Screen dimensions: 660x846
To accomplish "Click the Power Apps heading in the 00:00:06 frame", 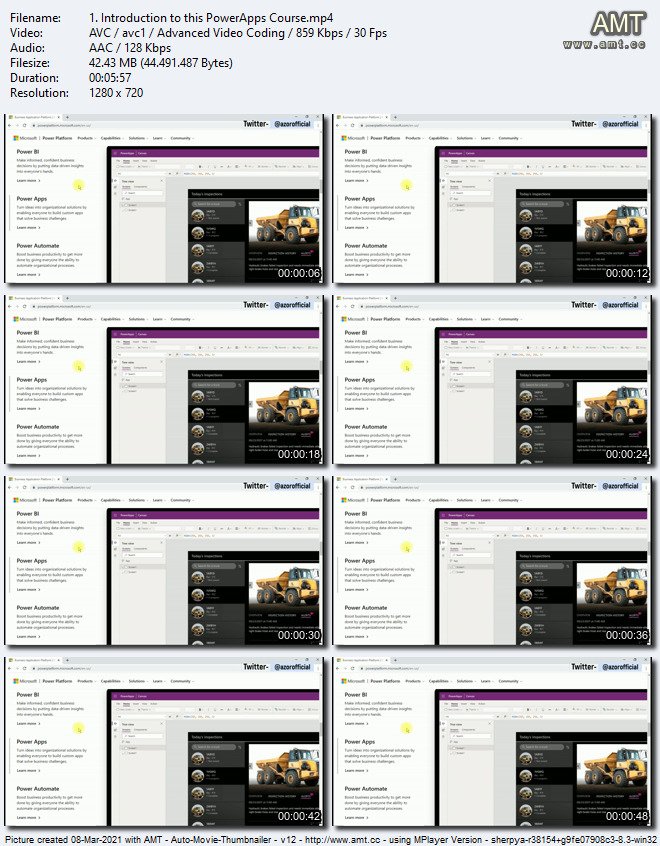I will click(x=31, y=199).
